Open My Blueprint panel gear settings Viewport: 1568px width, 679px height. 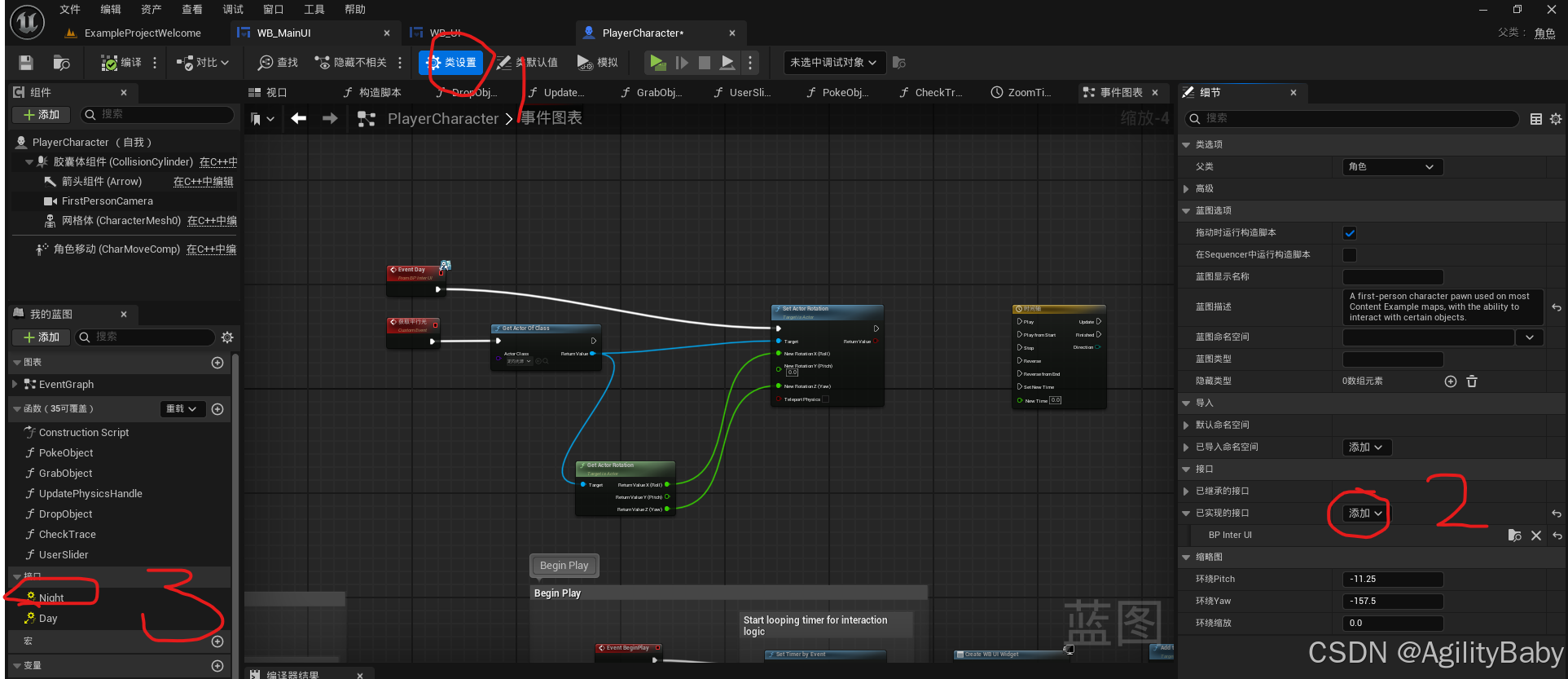click(227, 337)
